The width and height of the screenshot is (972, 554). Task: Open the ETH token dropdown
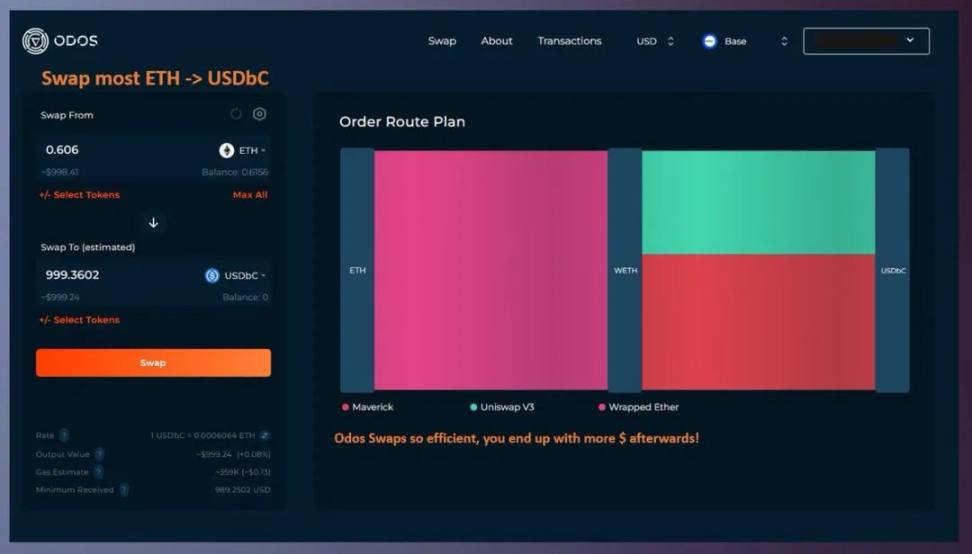point(243,151)
